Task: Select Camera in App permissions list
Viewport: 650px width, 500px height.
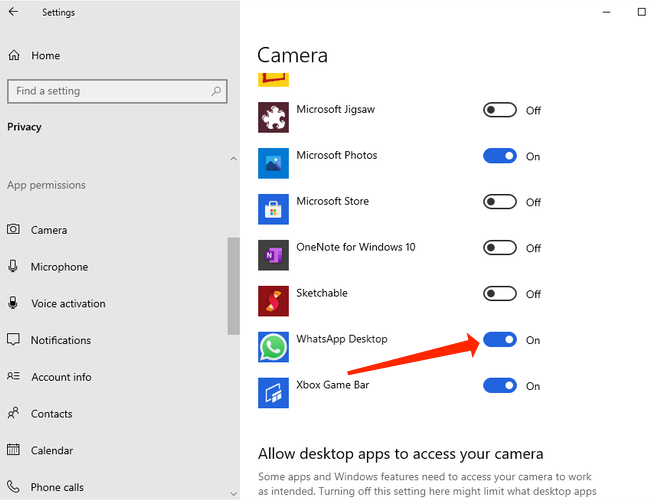Action: (49, 230)
